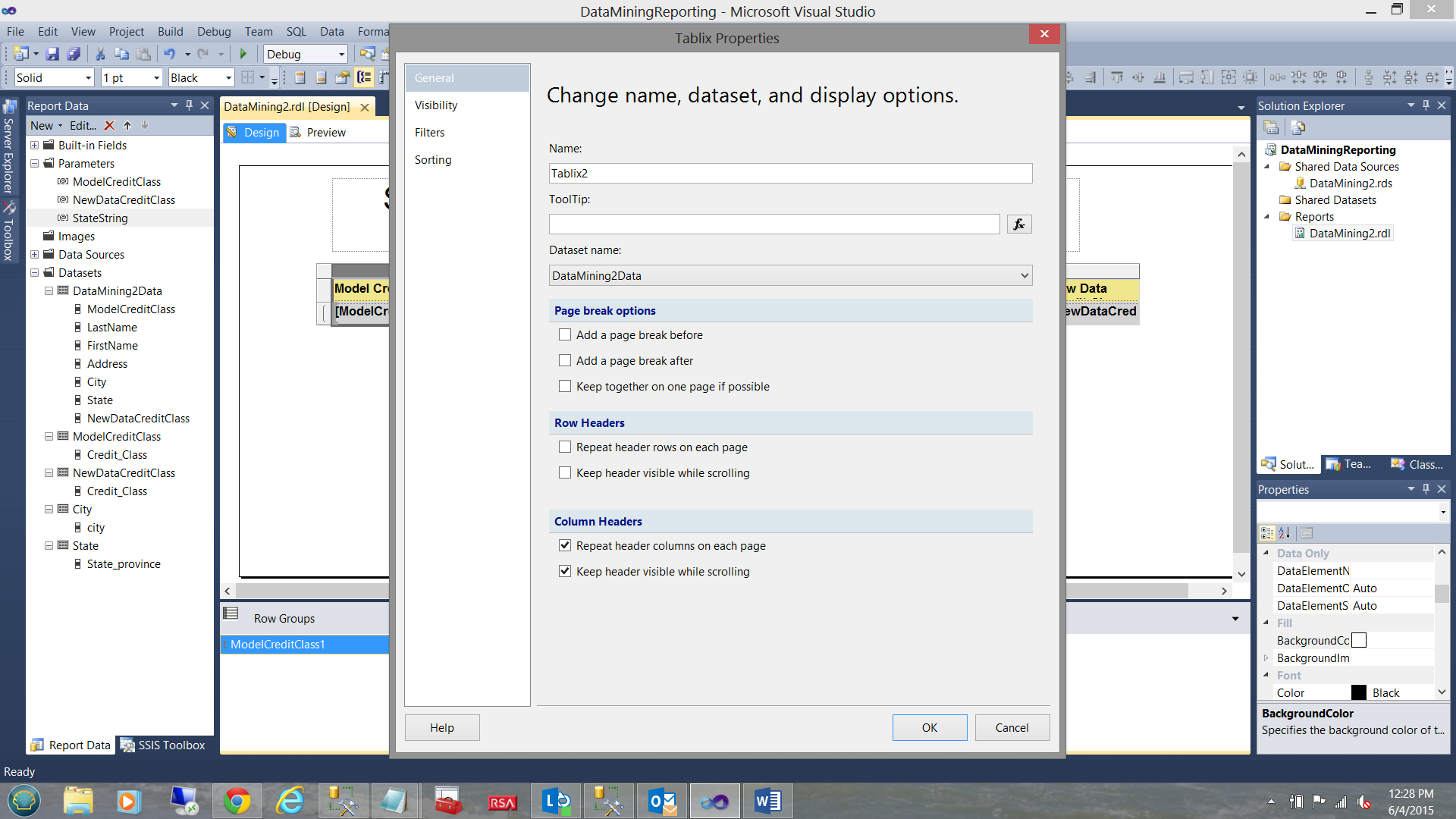Open the Dataset name dropdown
This screenshot has height=819, width=1456.
[1025, 276]
